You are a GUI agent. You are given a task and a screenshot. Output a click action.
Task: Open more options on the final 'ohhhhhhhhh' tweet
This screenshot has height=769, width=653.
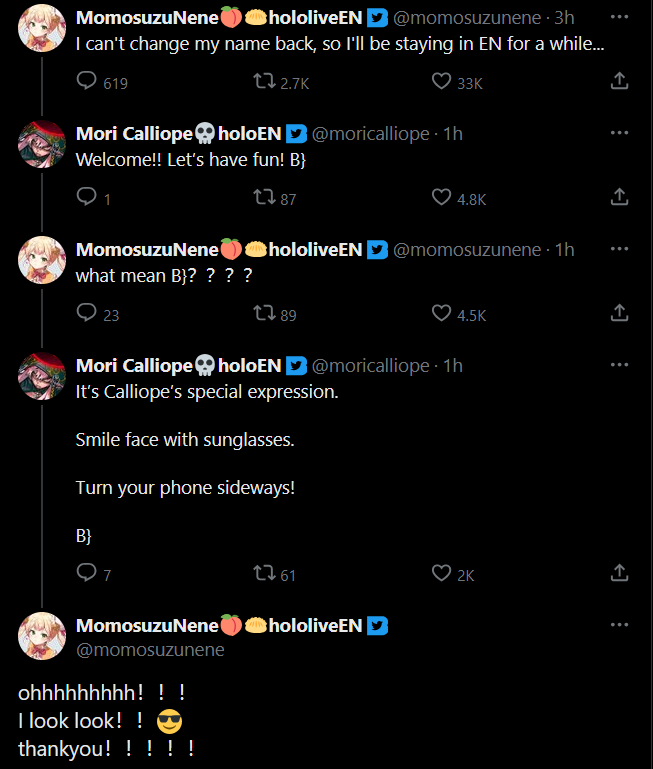pyautogui.click(x=619, y=625)
